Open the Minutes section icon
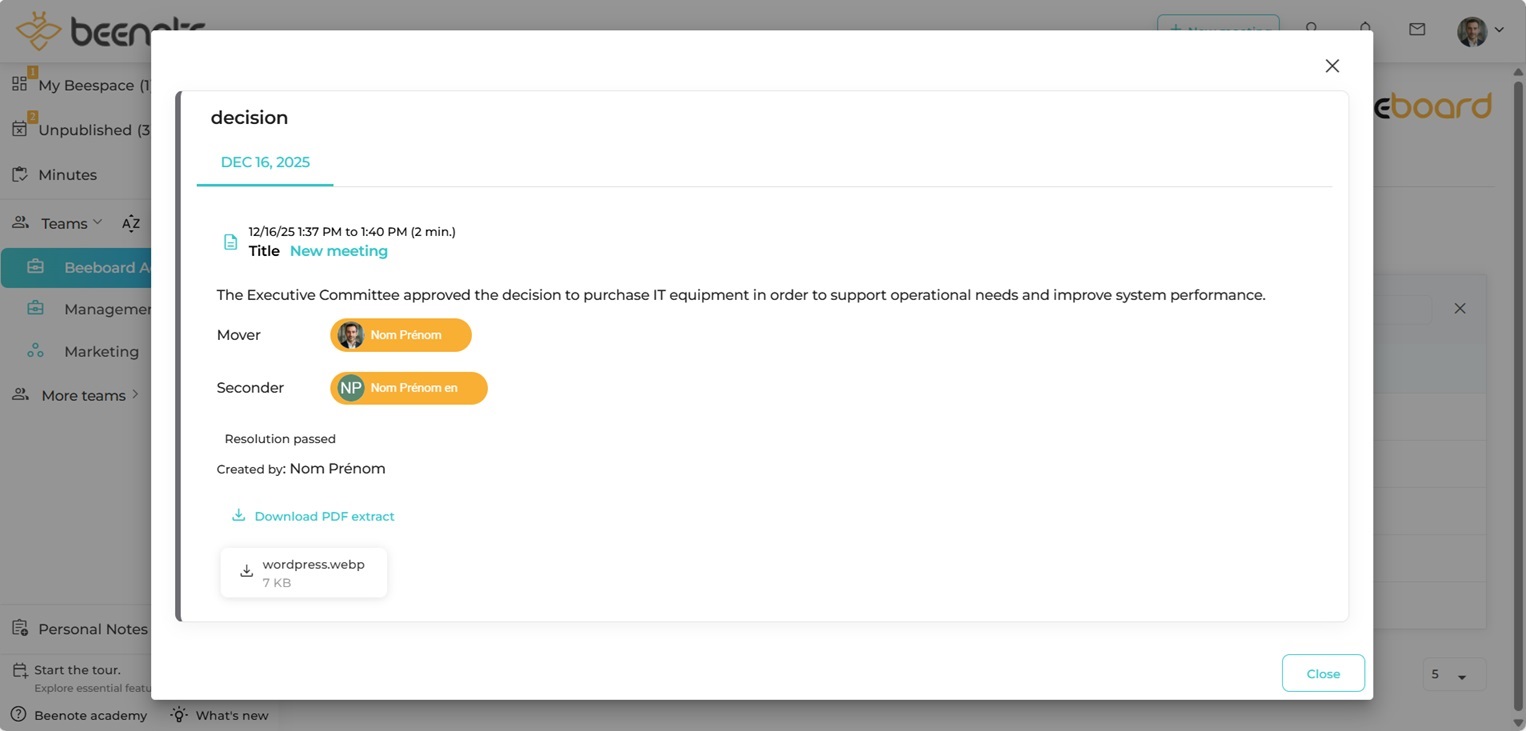Viewport: 1526px width, 731px height. (x=19, y=174)
